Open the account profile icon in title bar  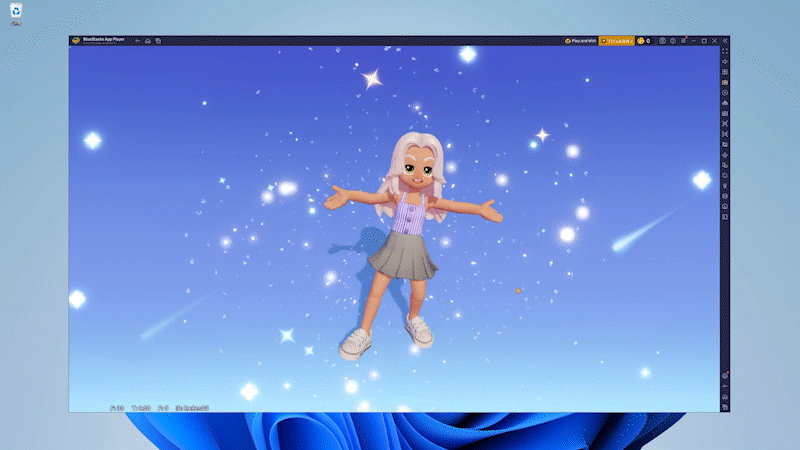[662, 41]
